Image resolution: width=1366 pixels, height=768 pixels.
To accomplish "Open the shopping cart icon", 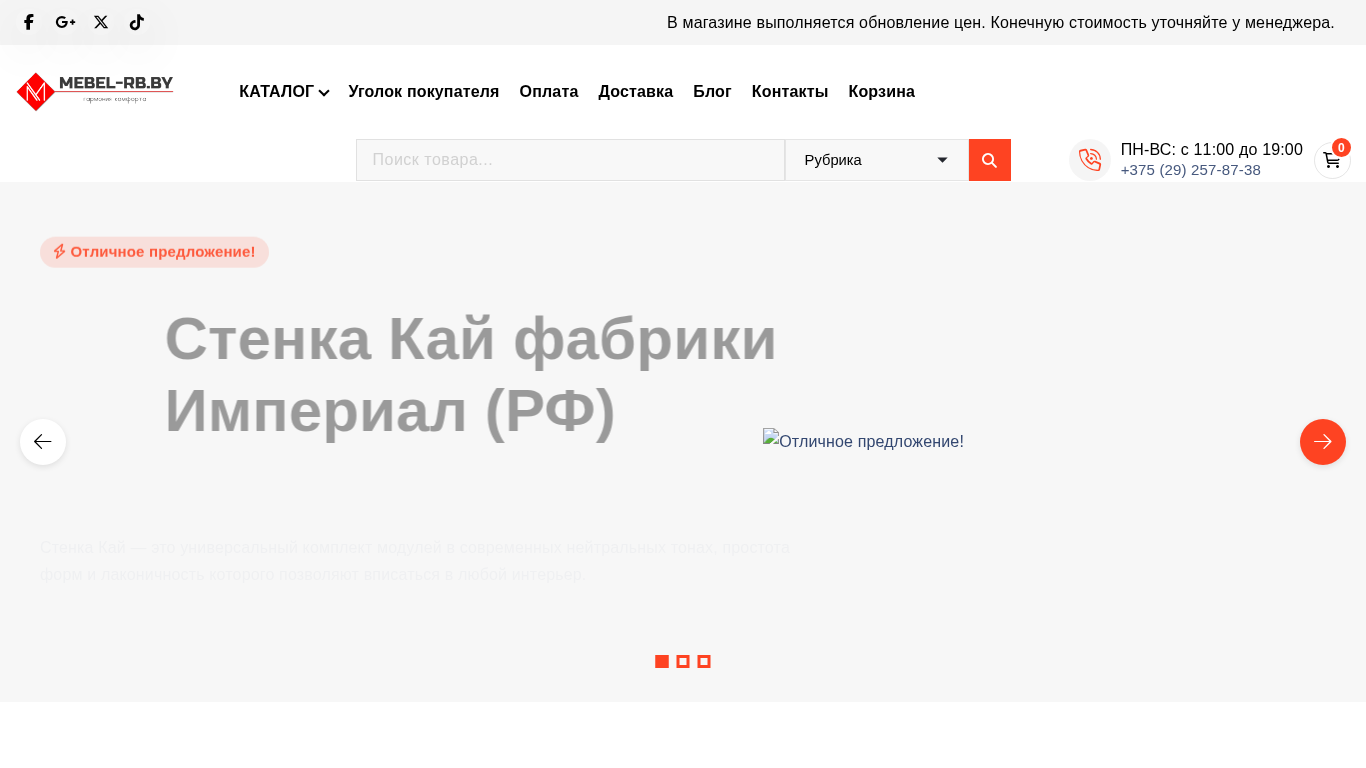I will coord(1332,160).
